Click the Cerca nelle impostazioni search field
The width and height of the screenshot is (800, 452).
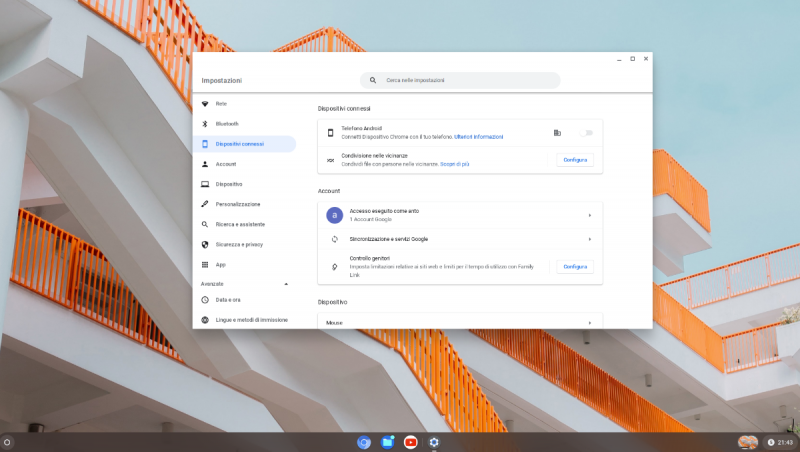pos(460,80)
